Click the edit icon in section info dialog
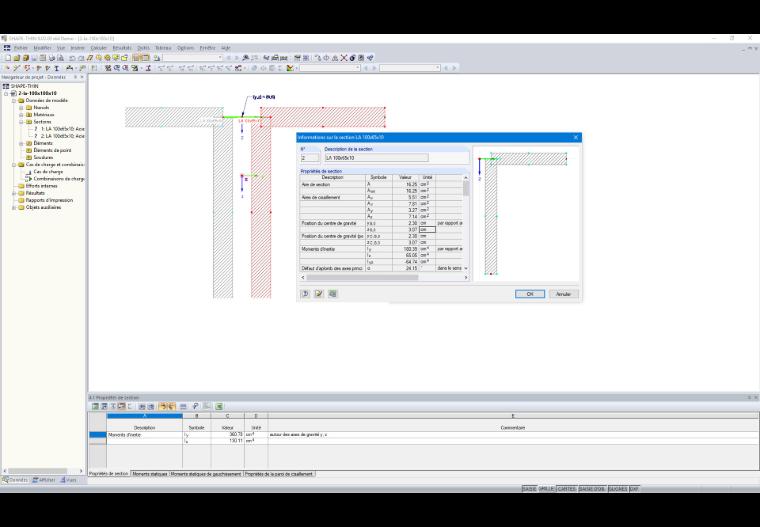The height and width of the screenshot is (527, 760). (x=319, y=294)
